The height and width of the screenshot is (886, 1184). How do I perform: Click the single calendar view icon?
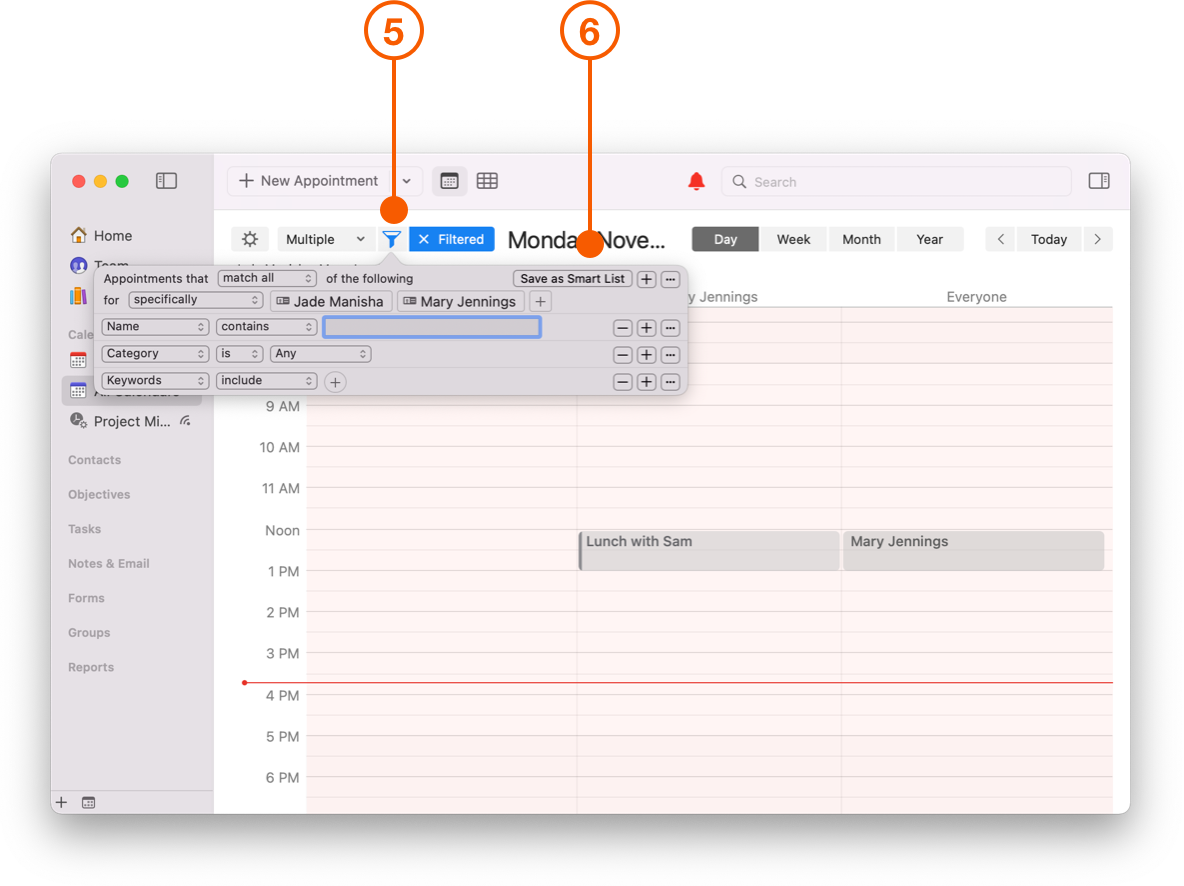[x=448, y=181]
